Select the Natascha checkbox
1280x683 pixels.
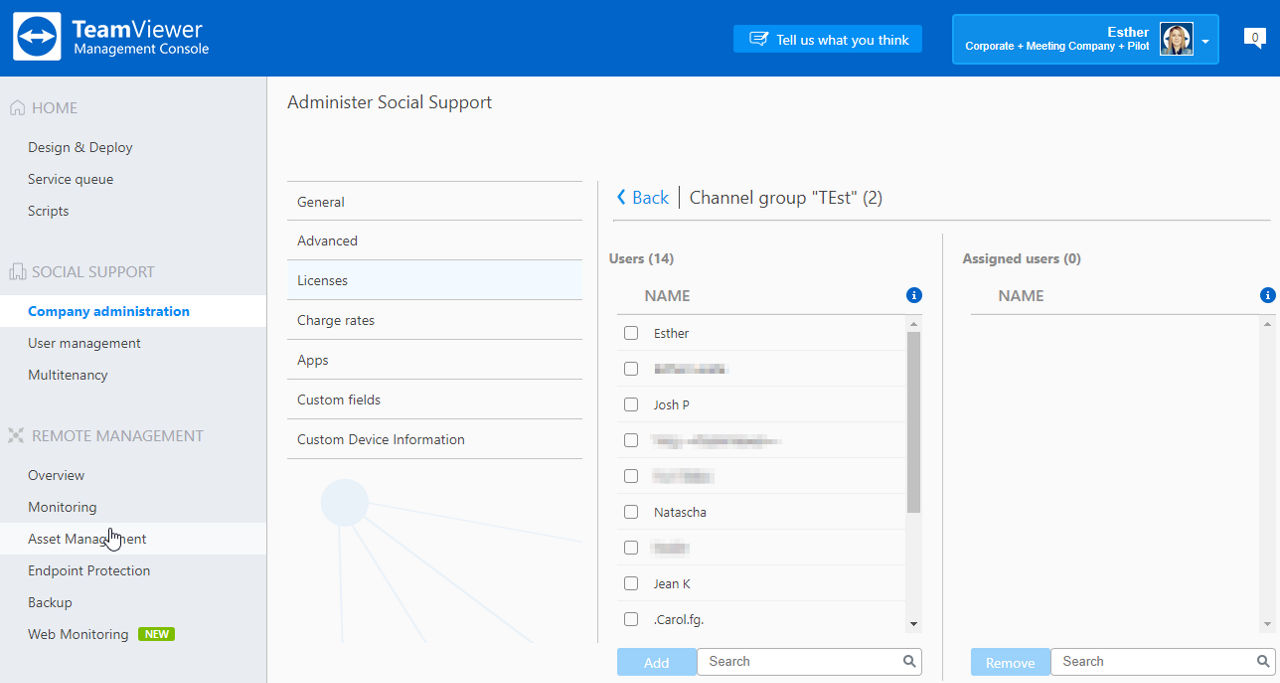pyautogui.click(x=631, y=512)
